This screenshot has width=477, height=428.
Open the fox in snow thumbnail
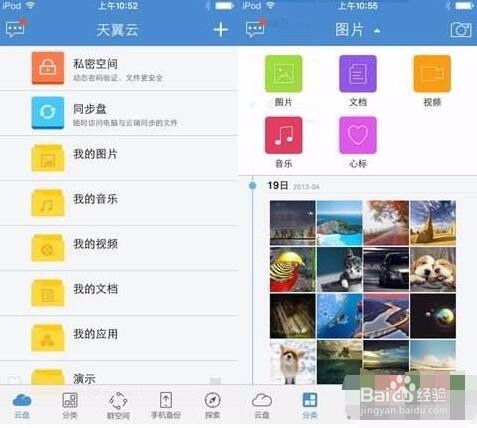[293, 362]
